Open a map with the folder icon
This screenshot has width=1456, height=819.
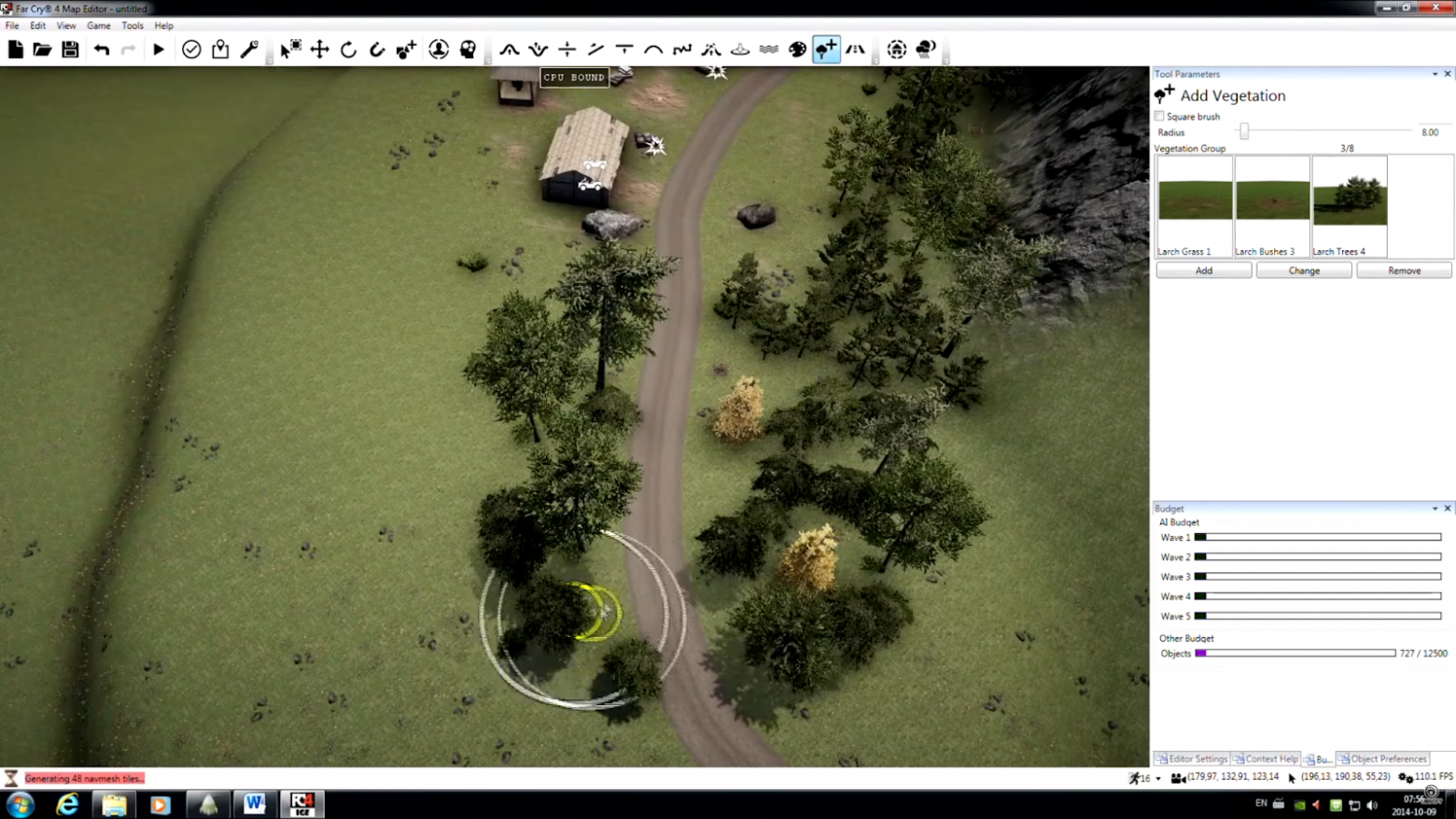pyautogui.click(x=42, y=49)
